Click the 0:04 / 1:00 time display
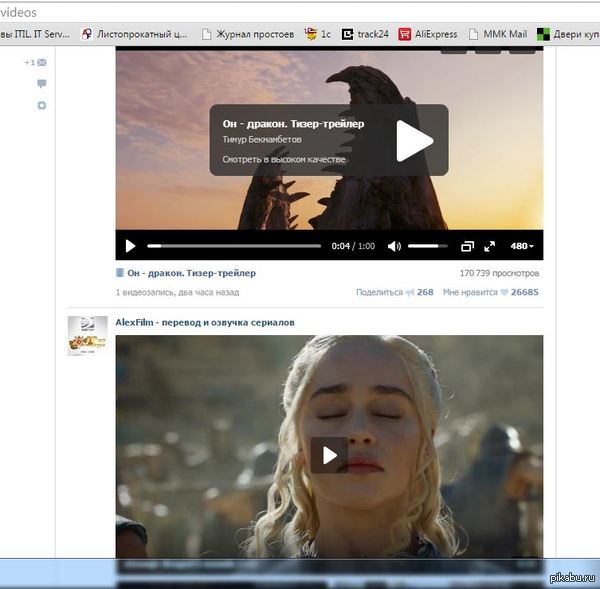The width and height of the screenshot is (600, 589). (353, 246)
